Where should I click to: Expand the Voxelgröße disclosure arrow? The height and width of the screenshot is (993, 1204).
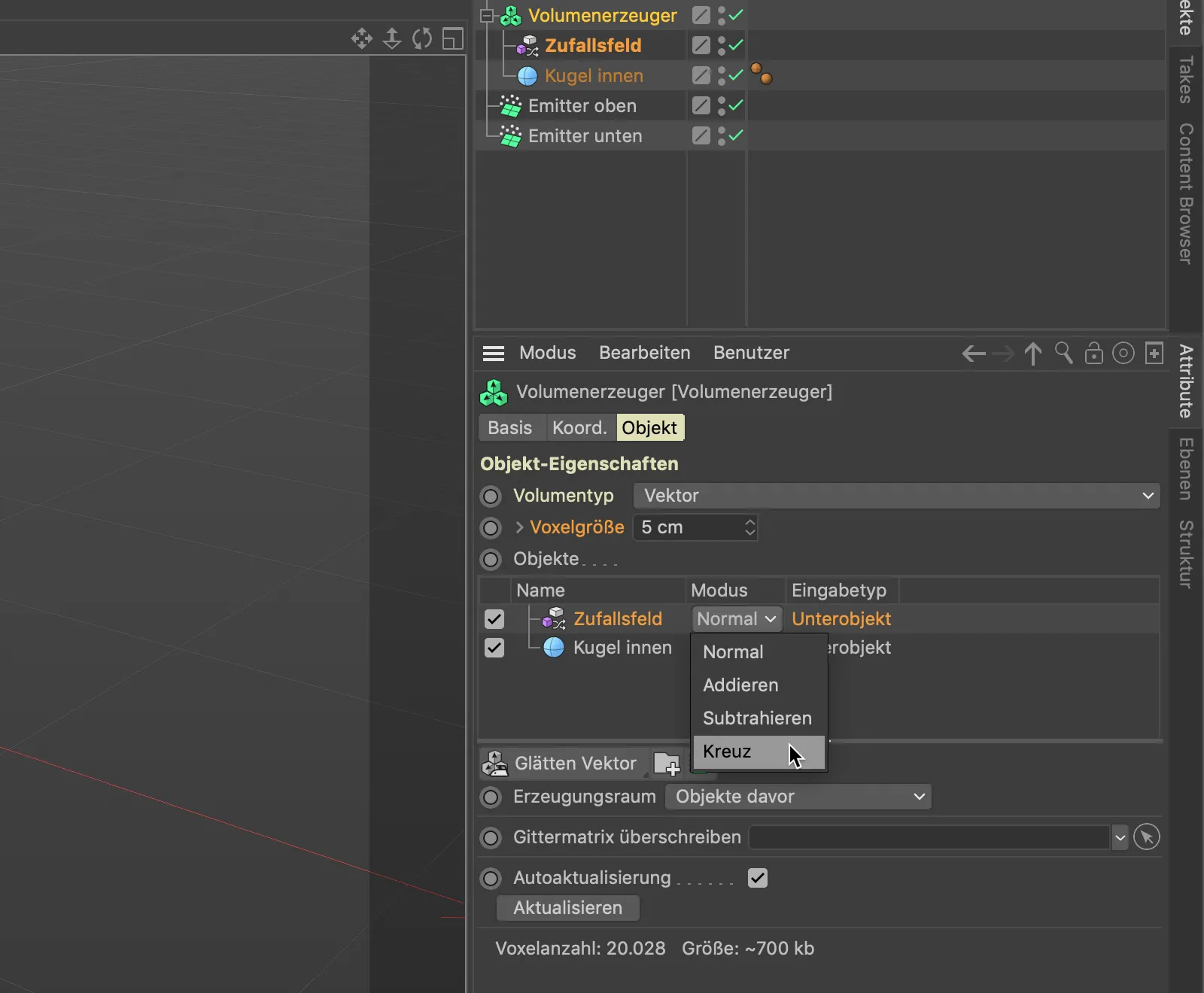(519, 527)
